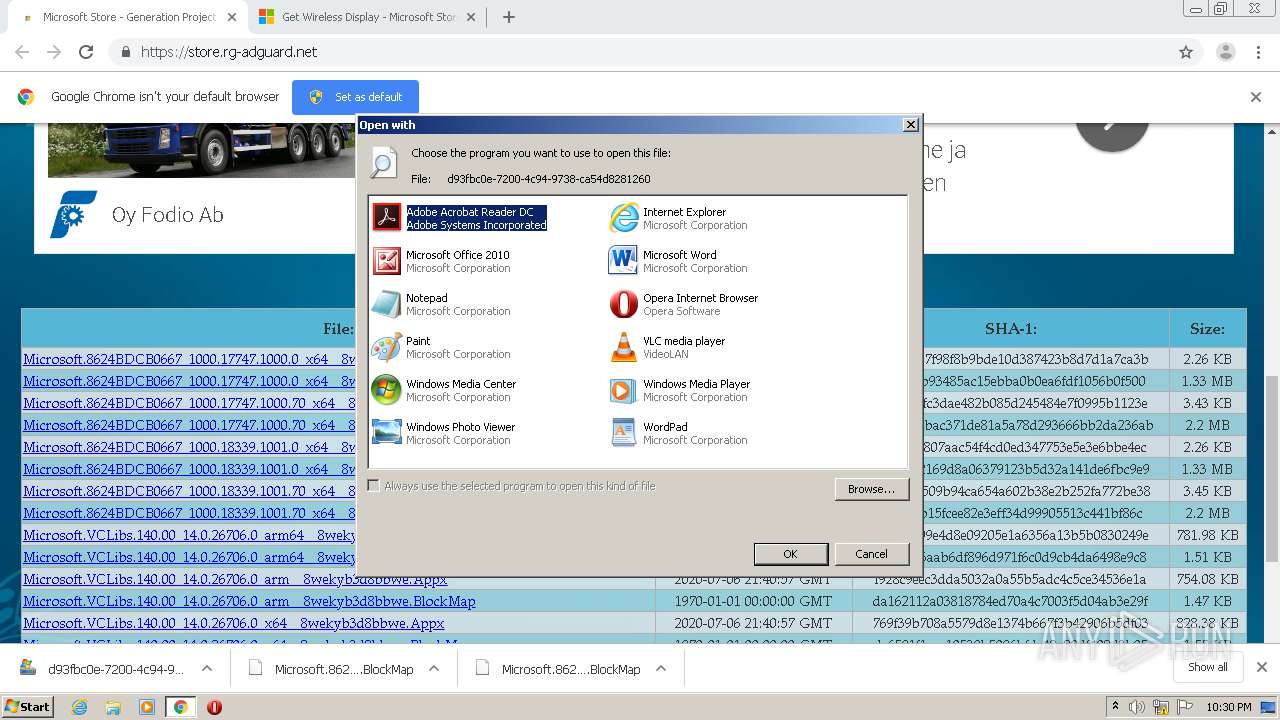Open VCLibs arm 8wekyb3d8bbwe.Appx link
Image resolution: width=1280 pixels, height=720 pixels.
[x=235, y=579]
